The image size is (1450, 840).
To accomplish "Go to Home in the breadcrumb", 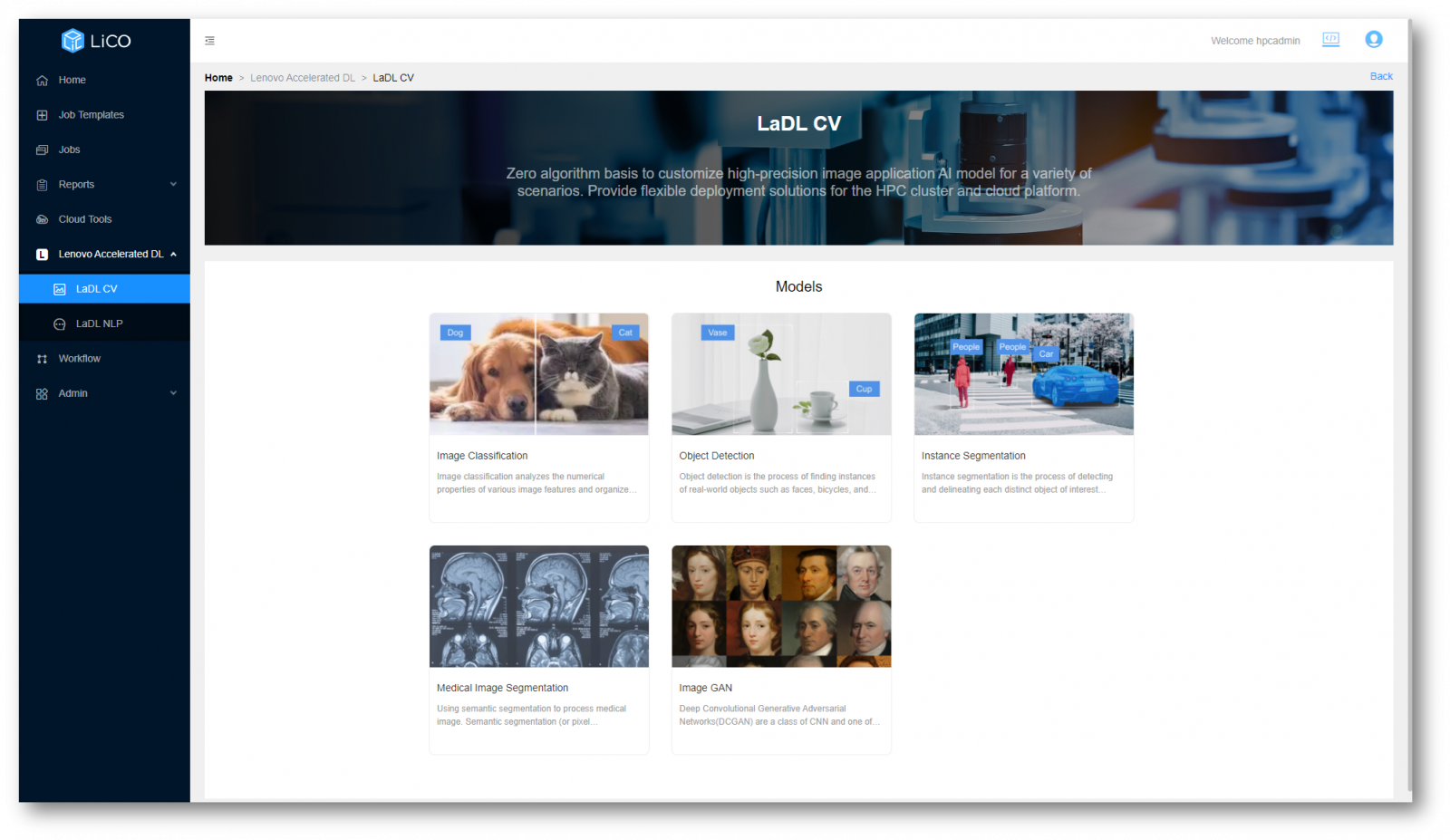I will pyautogui.click(x=218, y=78).
